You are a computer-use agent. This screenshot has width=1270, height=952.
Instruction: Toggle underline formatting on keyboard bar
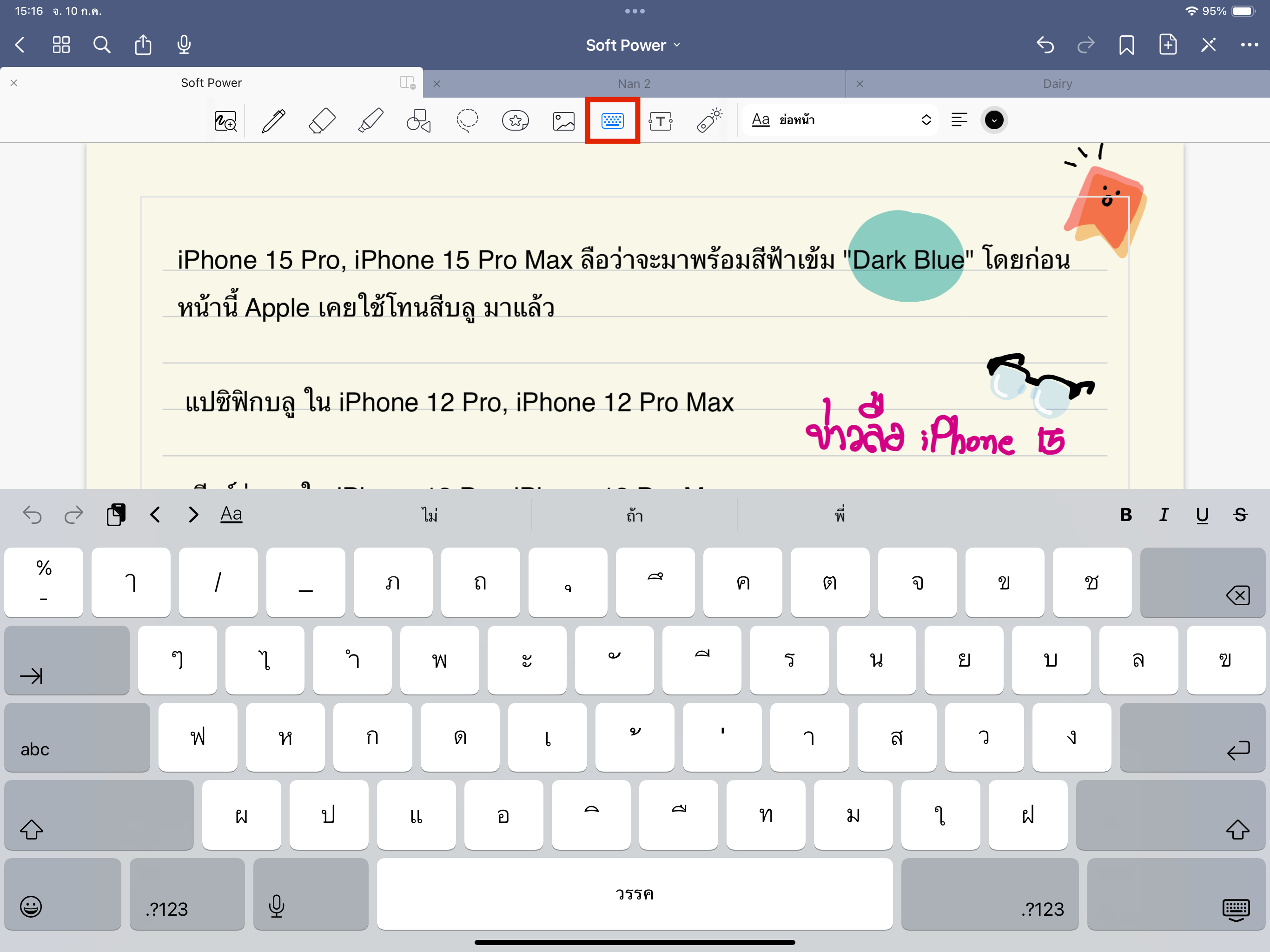pyautogui.click(x=1202, y=515)
